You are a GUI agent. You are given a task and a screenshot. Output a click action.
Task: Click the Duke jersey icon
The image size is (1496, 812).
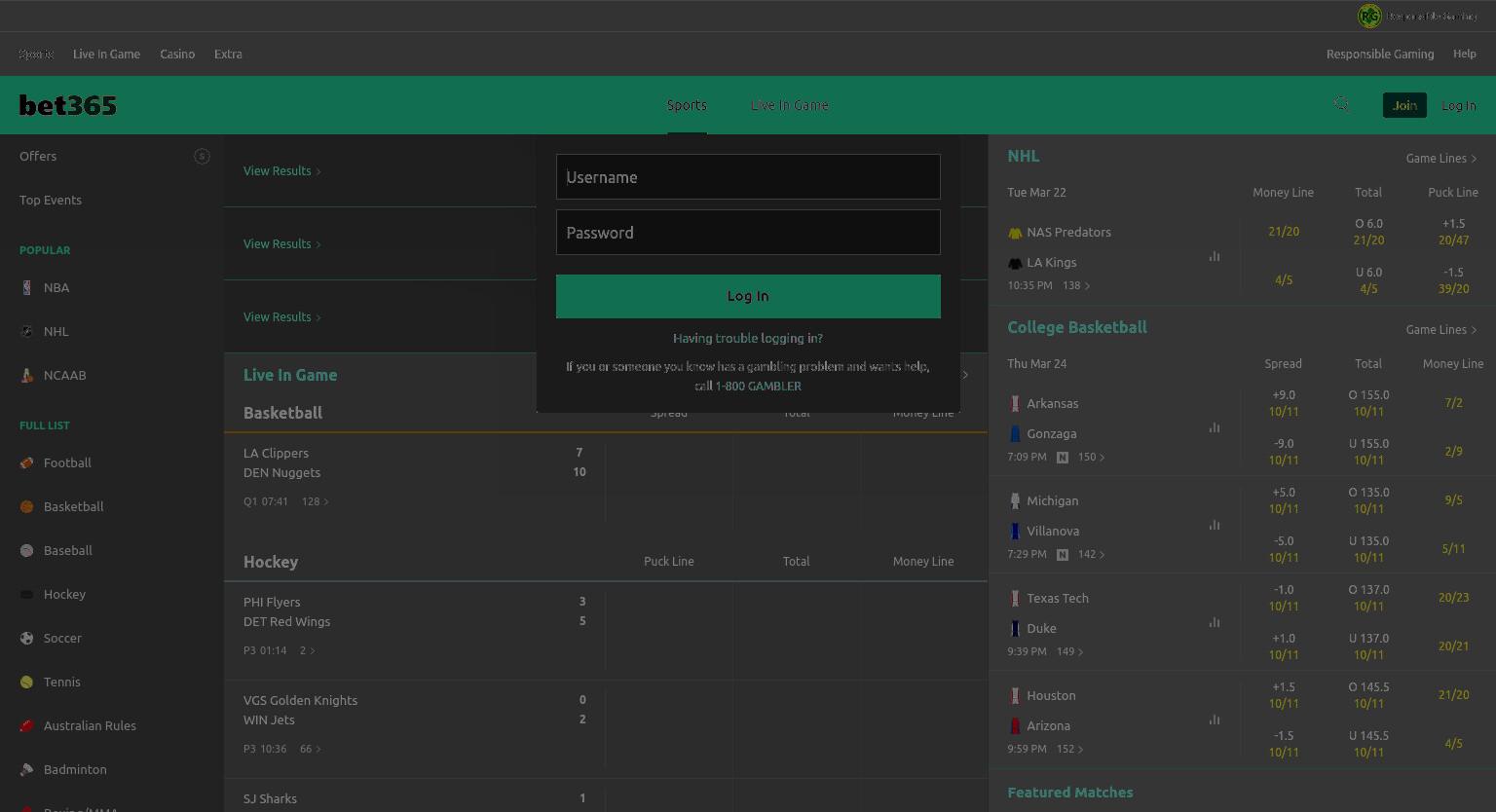(x=1015, y=628)
